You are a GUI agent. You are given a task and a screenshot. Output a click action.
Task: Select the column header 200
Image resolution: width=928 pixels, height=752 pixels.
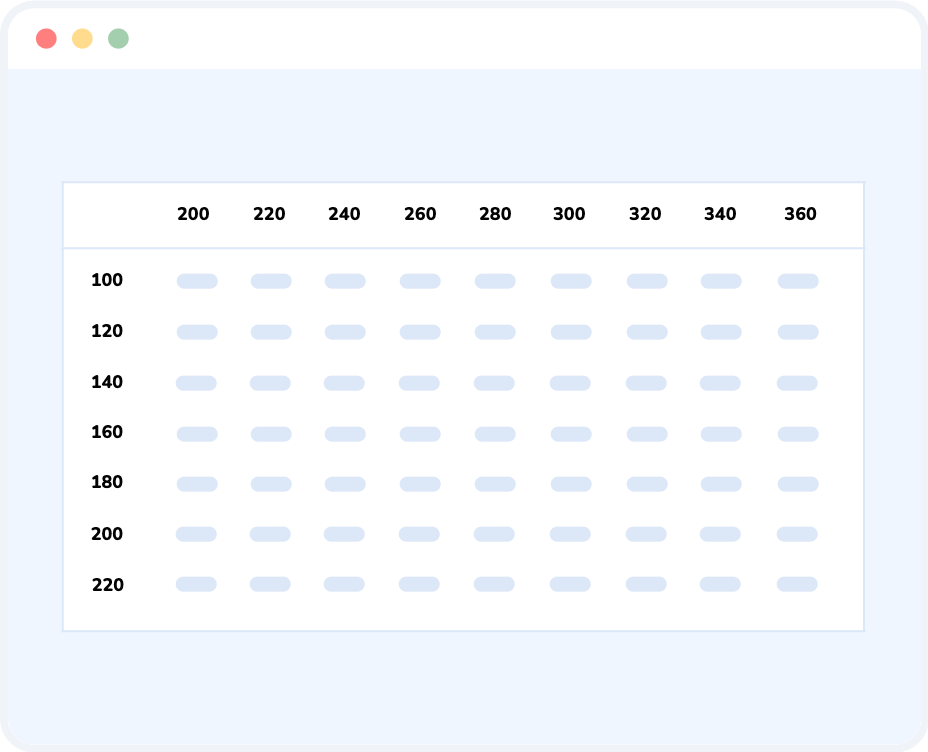click(x=194, y=214)
